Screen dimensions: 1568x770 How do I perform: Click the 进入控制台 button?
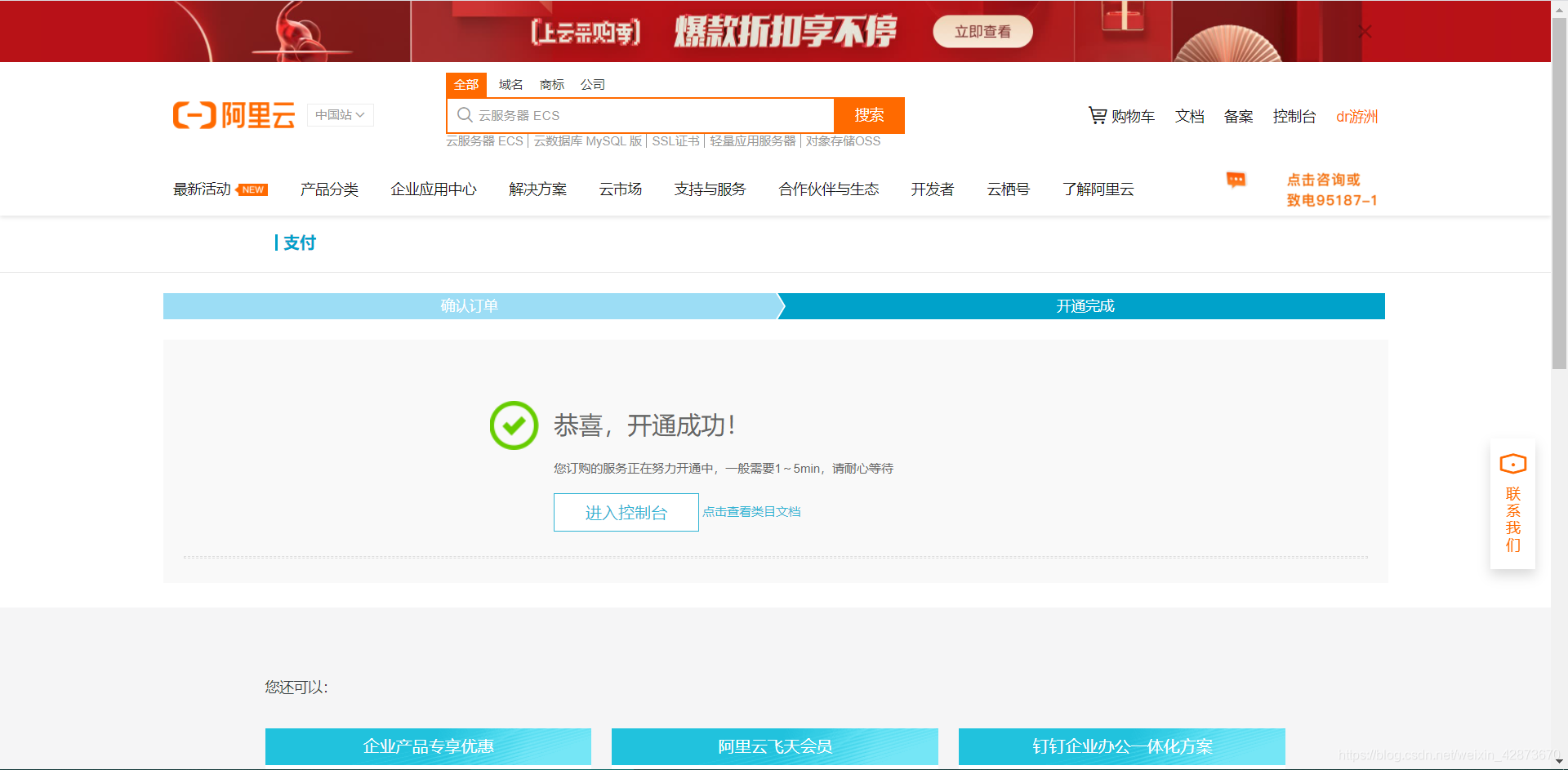626,512
